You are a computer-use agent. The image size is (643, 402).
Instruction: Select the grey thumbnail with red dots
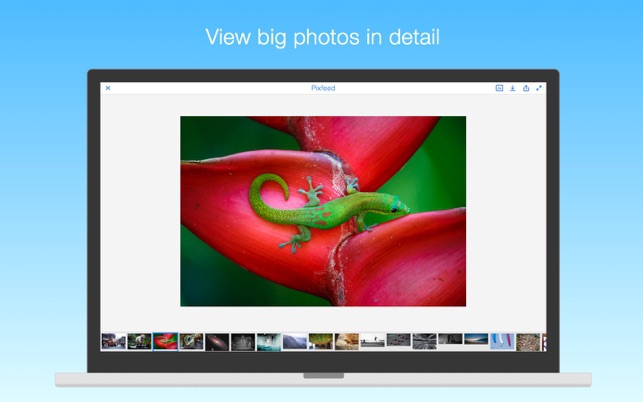coord(399,340)
